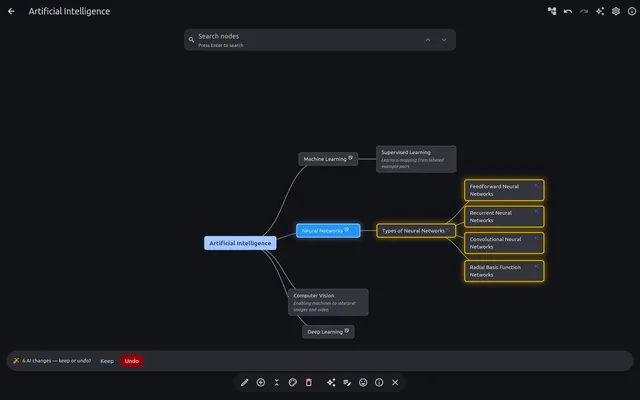Click '6 AI changes — keep or undo?' text

point(57,361)
